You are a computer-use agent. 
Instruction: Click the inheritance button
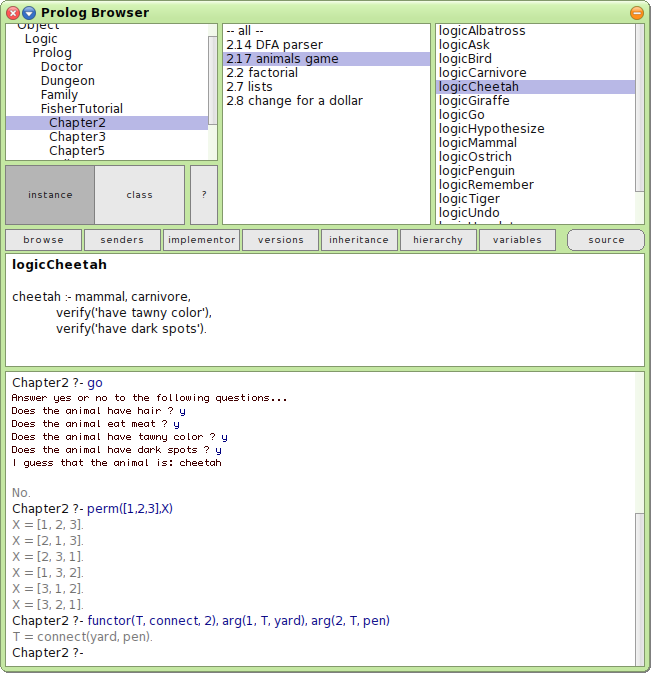359,240
